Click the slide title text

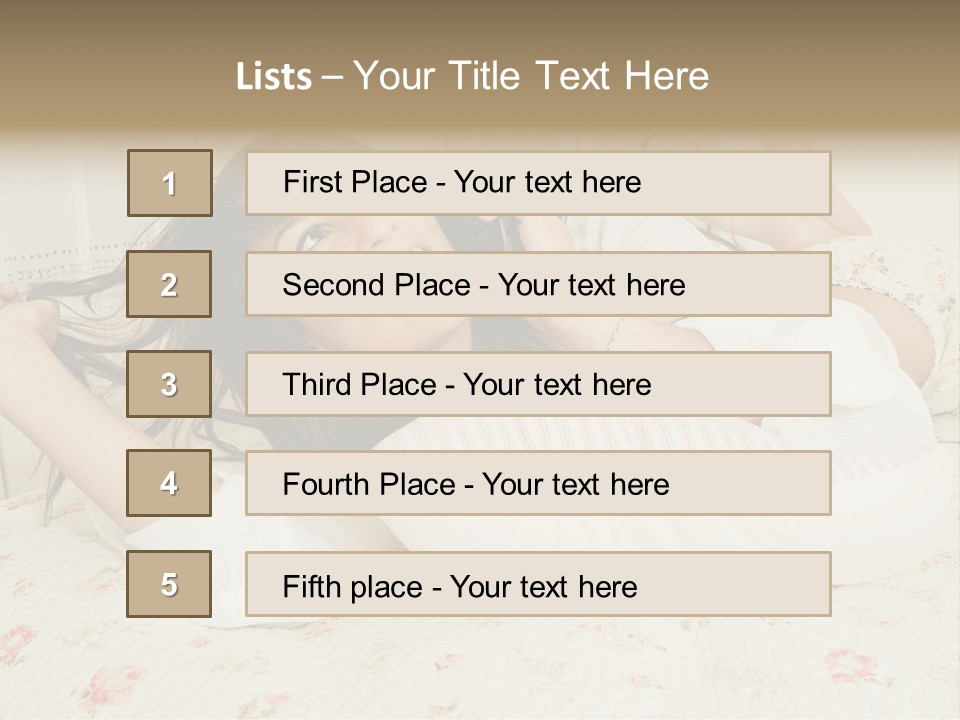click(472, 76)
